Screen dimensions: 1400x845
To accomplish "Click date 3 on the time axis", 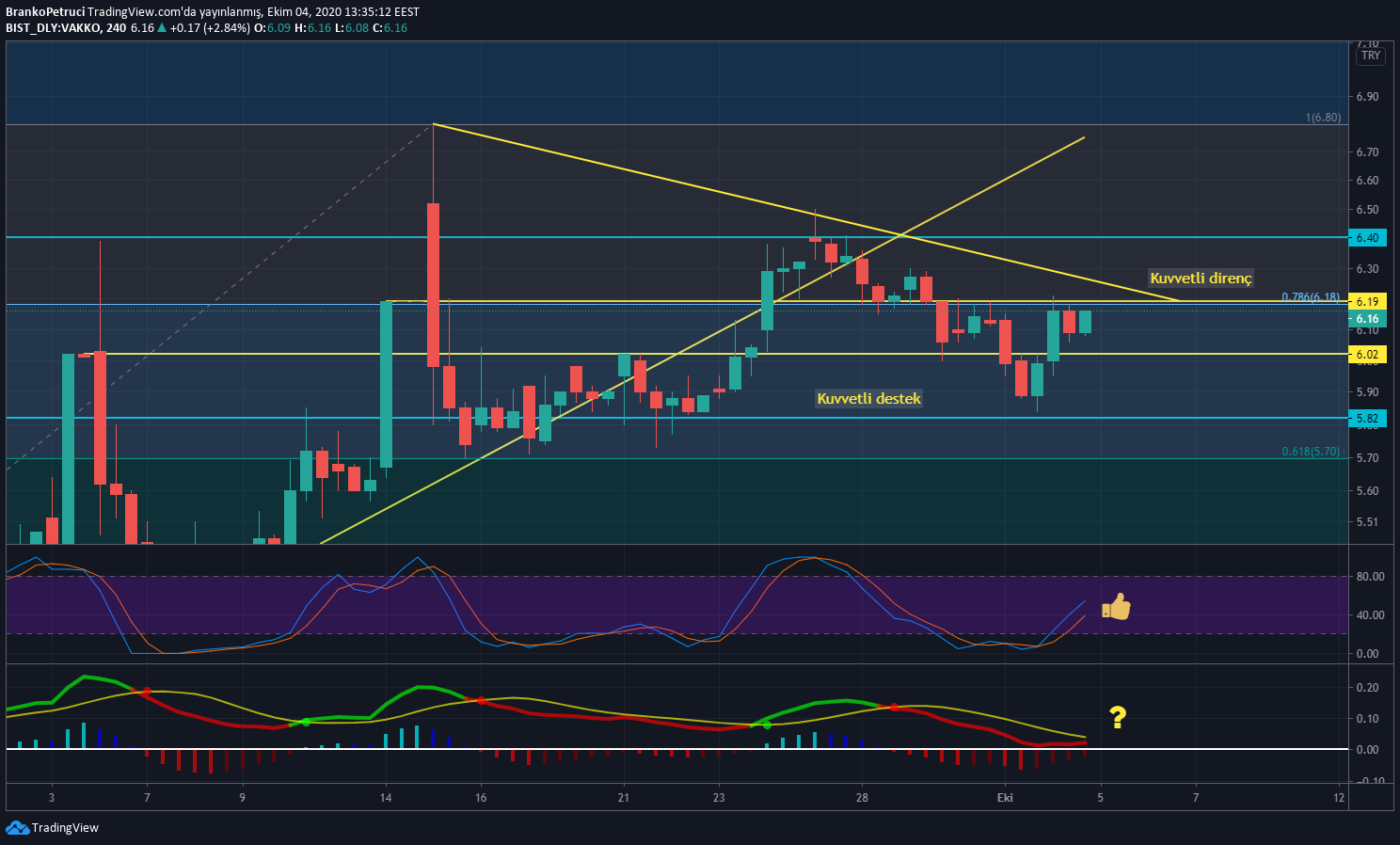I will pyautogui.click(x=52, y=798).
